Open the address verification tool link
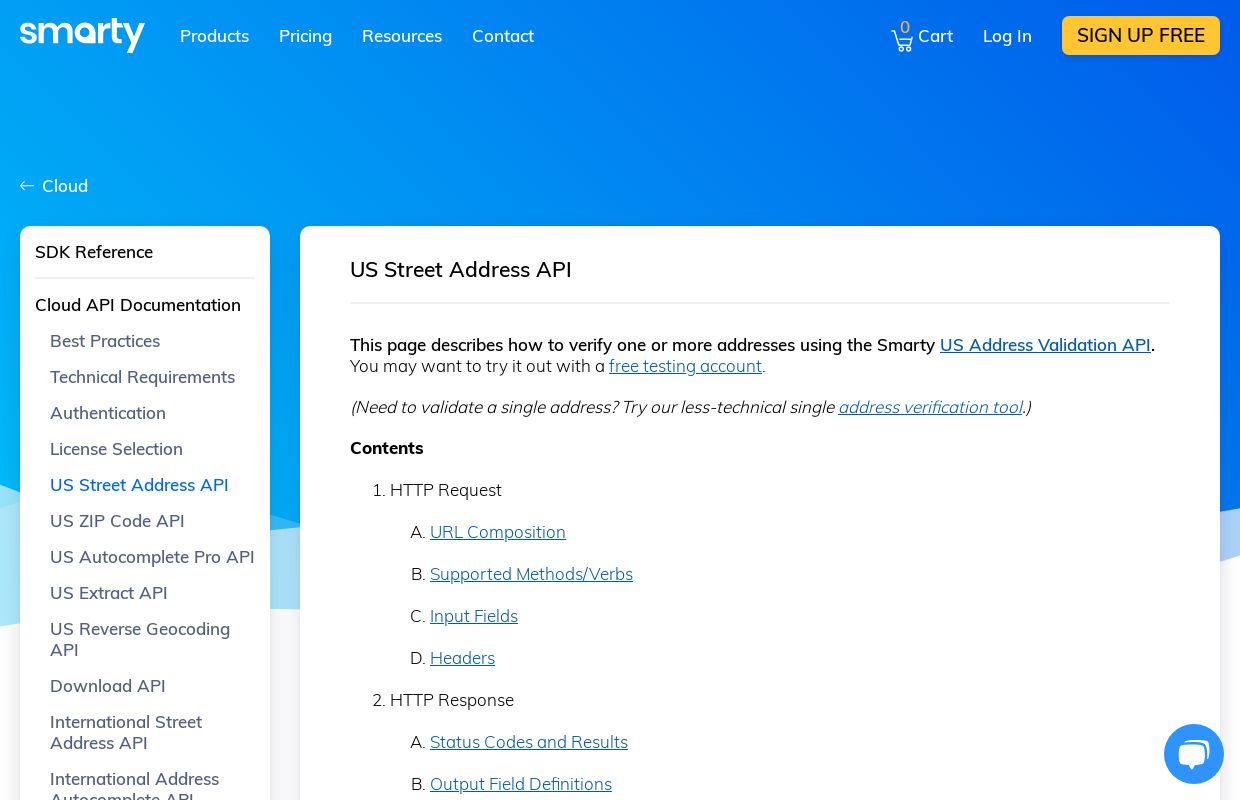1240x800 pixels. pos(930,407)
